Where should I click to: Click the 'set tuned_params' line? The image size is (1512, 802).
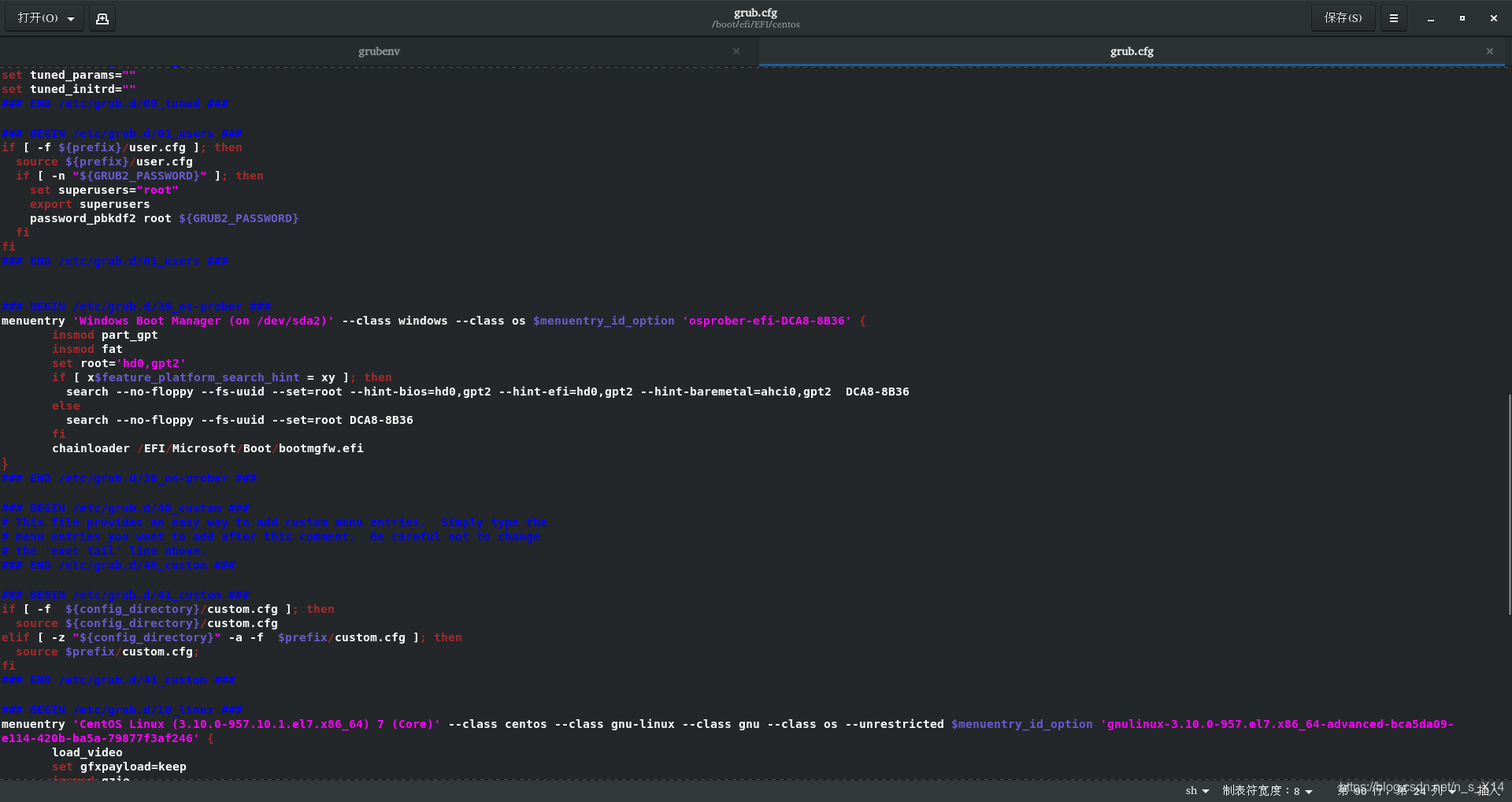coord(69,75)
